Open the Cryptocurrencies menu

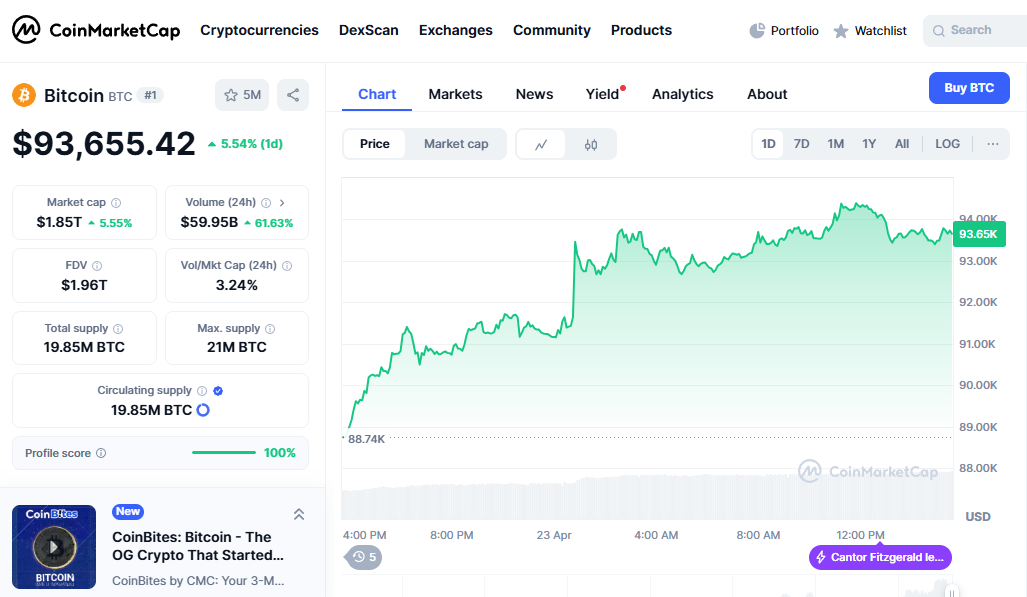coord(259,30)
